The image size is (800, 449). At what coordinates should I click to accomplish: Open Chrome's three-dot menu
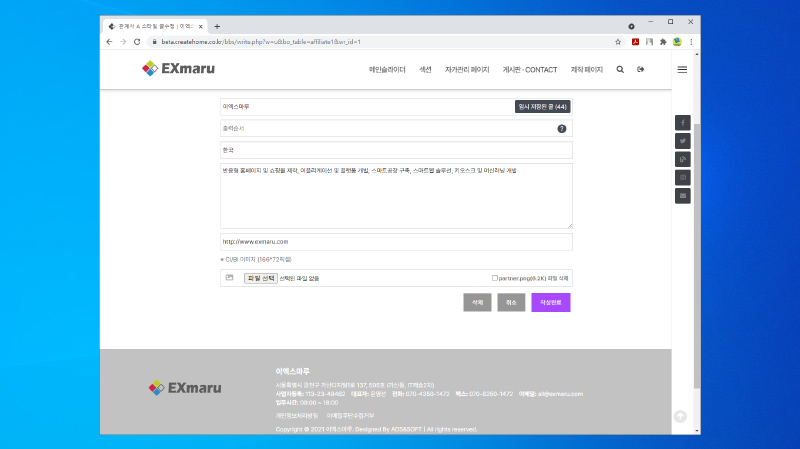click(x=691, y=42)
